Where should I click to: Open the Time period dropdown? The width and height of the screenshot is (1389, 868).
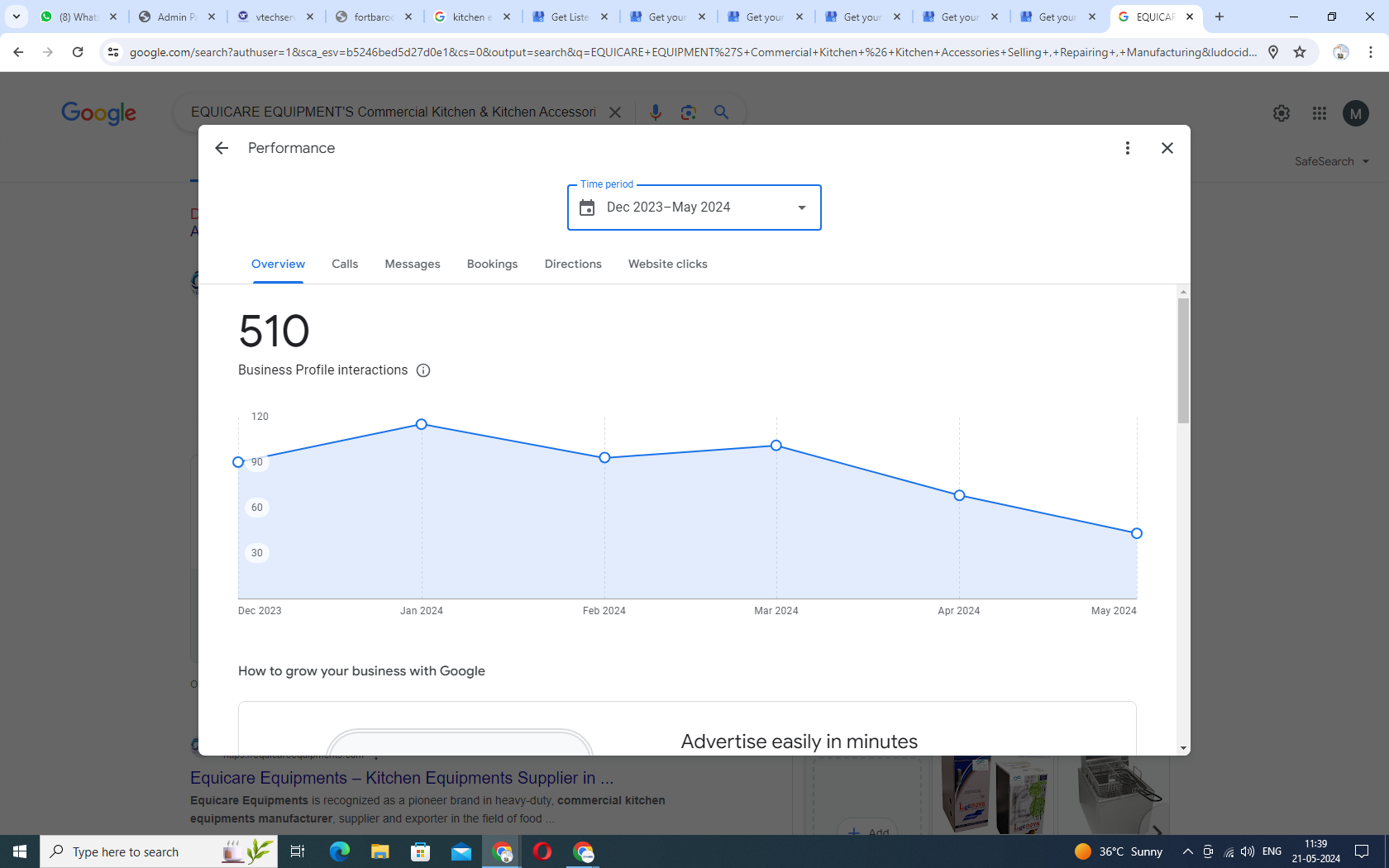coord(694,207)
